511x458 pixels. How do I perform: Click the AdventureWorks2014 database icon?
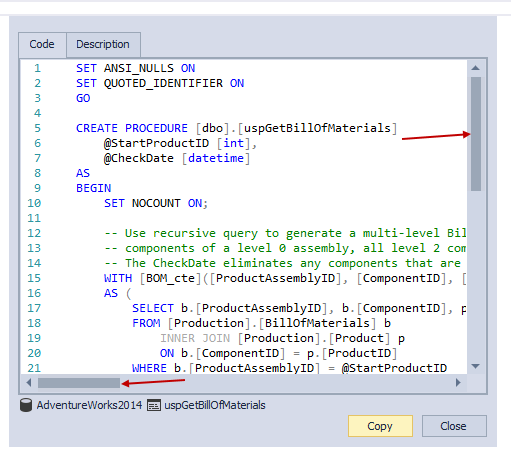26,405
